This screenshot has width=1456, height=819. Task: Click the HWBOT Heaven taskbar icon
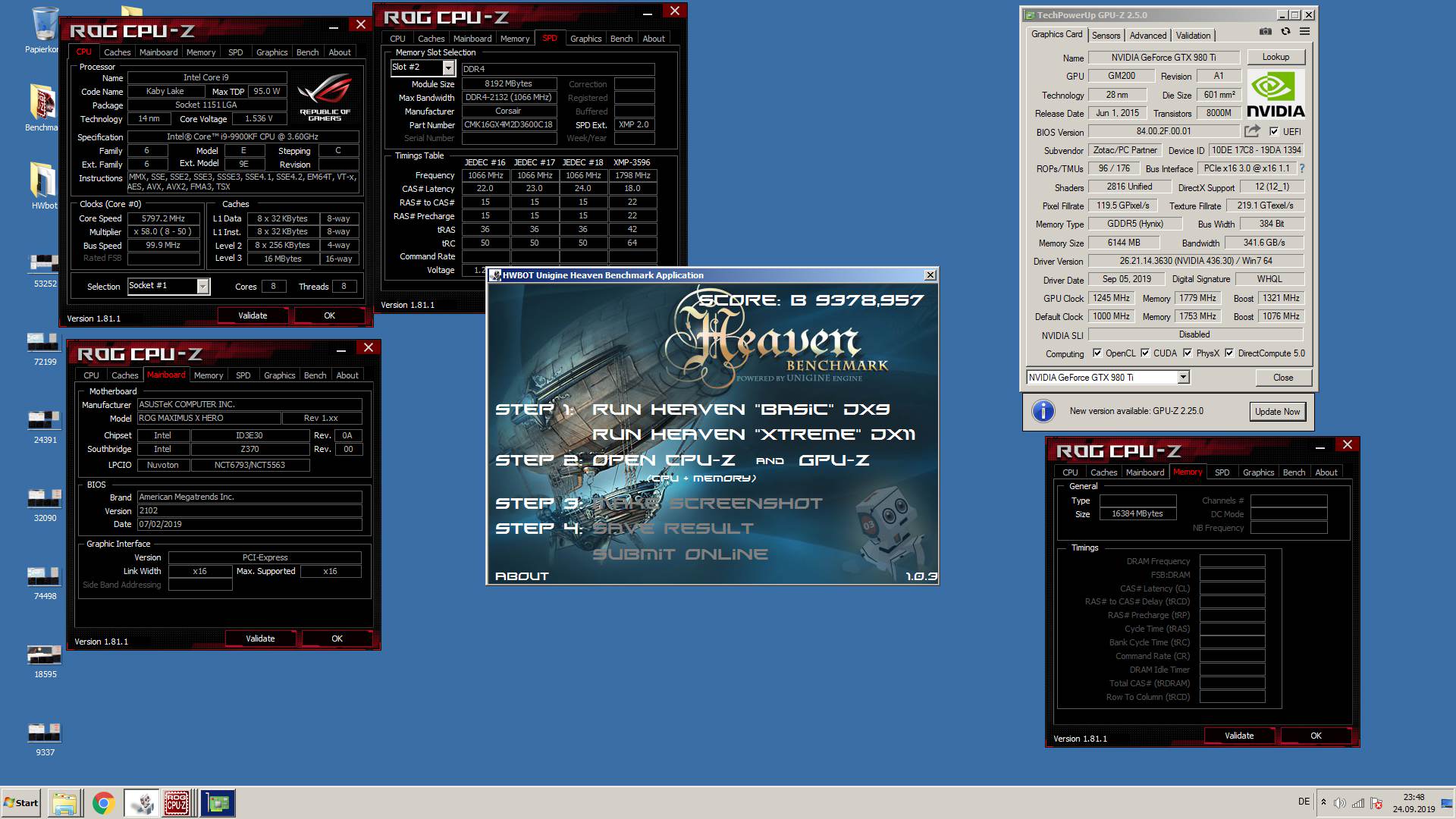point(141,803)
